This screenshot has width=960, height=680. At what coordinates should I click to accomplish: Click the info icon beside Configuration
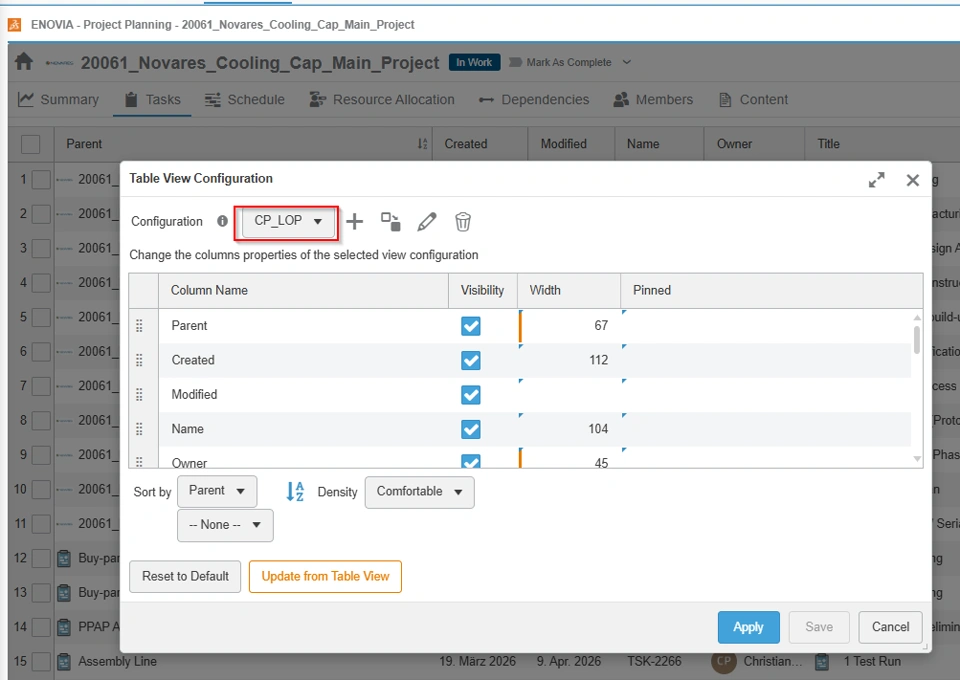[x=222, y=221]
